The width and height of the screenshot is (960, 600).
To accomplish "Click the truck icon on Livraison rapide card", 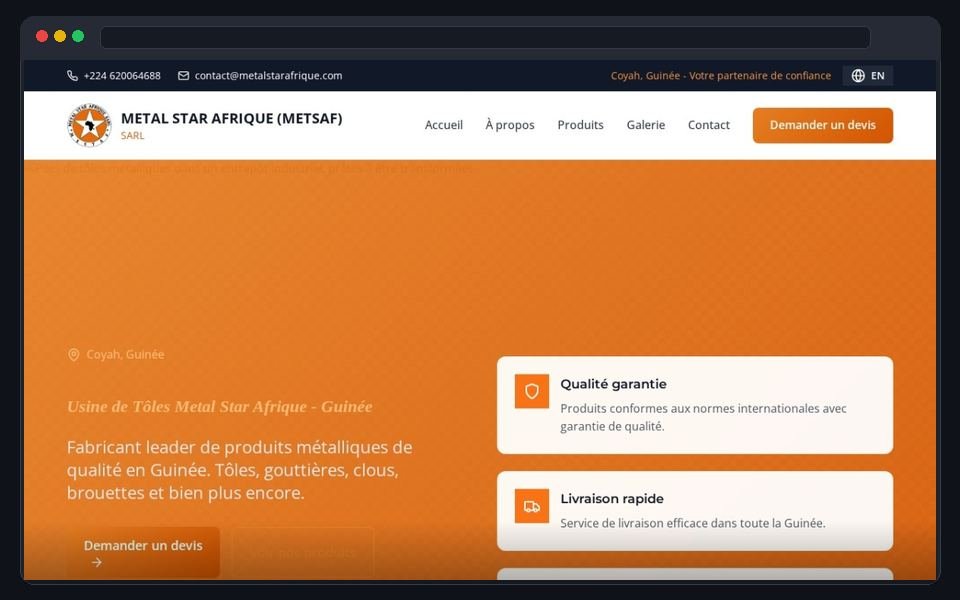I will [532, 506].
